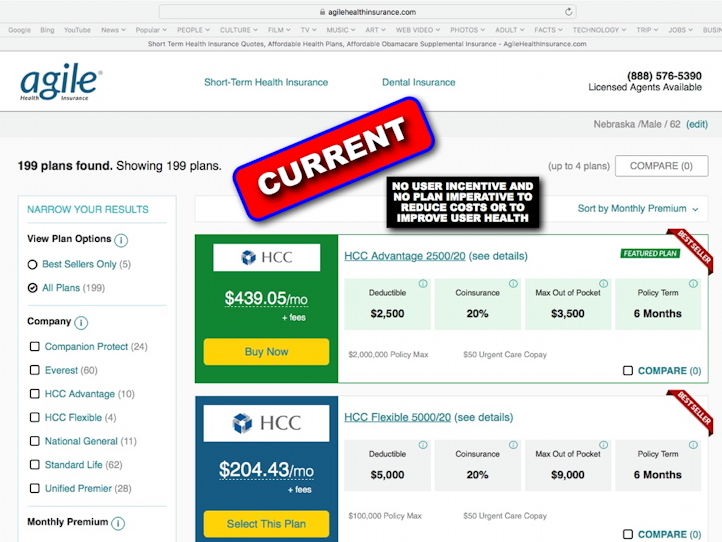Expand the WEB VIDEO bookmarks dropdown
The height and width of the screenshot is (542, 722).
(418, 30)
